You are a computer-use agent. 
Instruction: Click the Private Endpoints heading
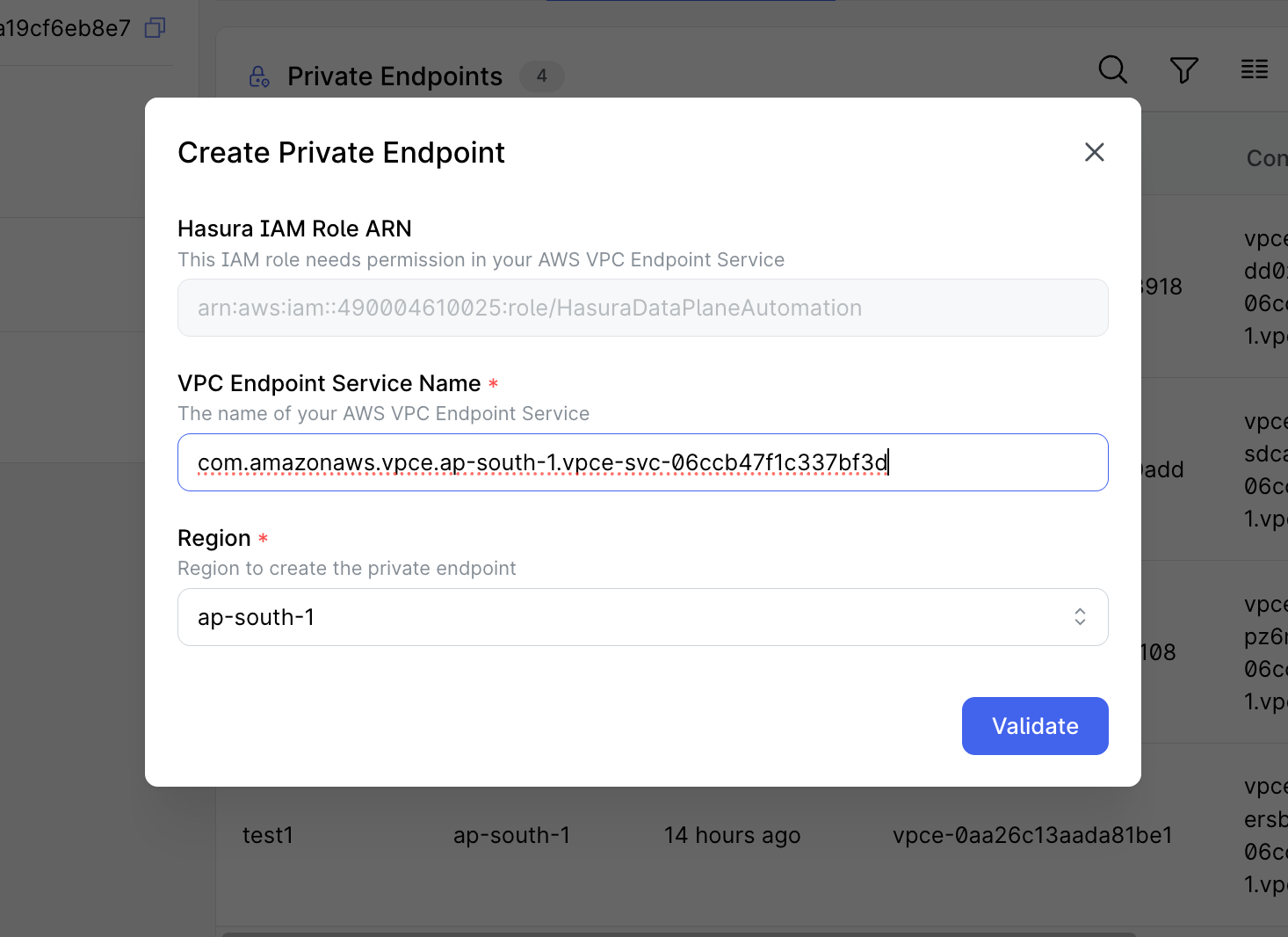point(394,76)
